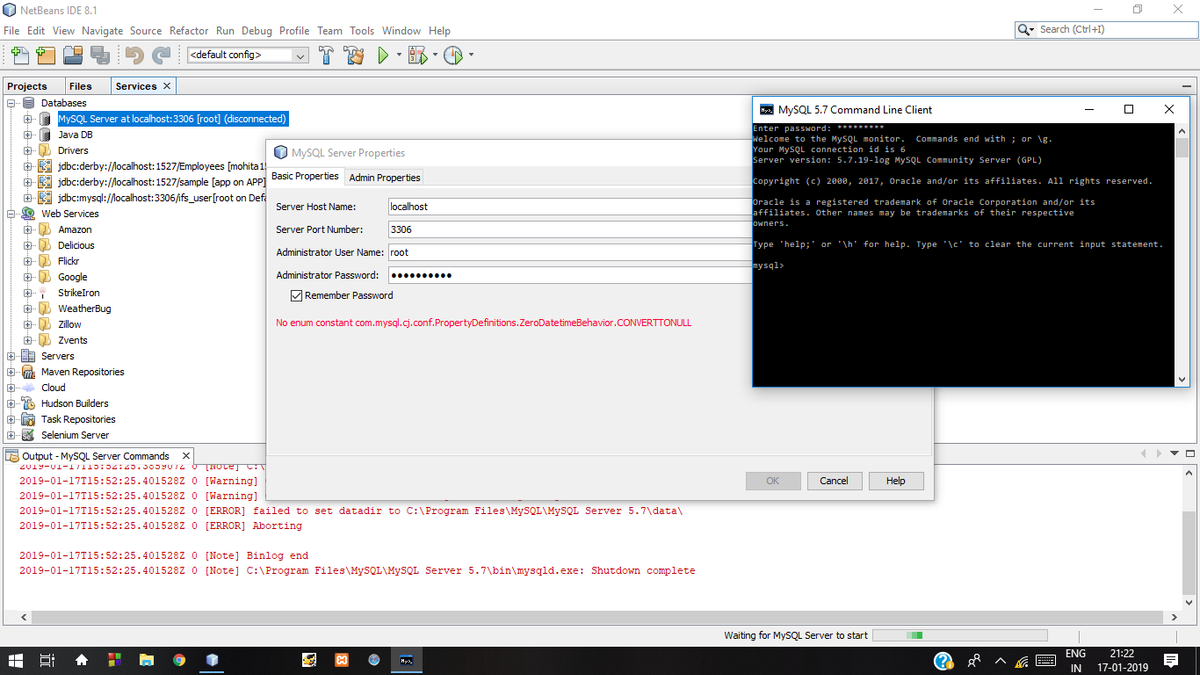The height and width of the screenshot is (675, 1200).
Task: Click the Web Services node icon
Action: pyautogui.click(x=29, y=213)
